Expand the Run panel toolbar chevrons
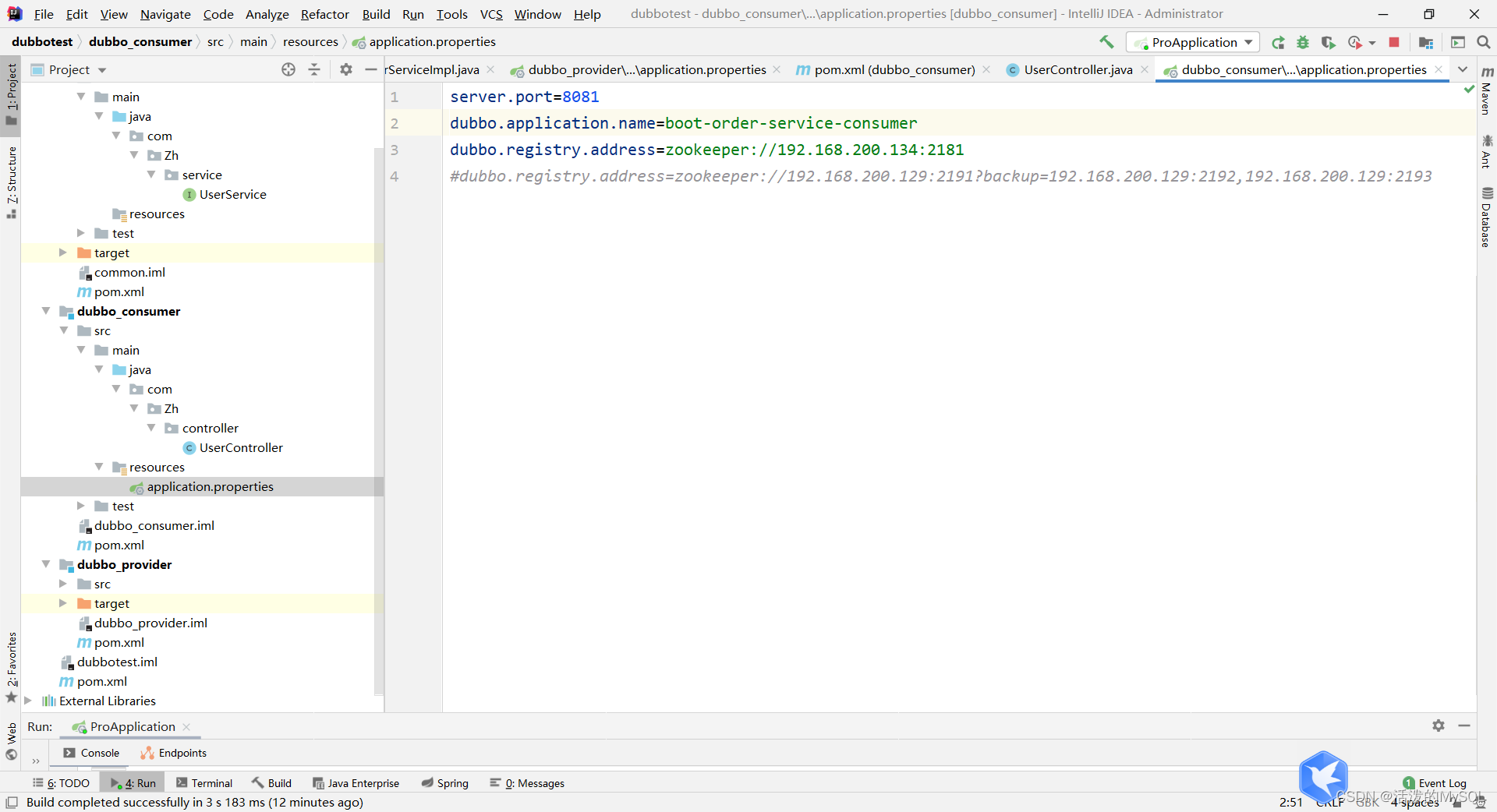The width and height of the screenshot is (1497, 812). tap(36, 761)
